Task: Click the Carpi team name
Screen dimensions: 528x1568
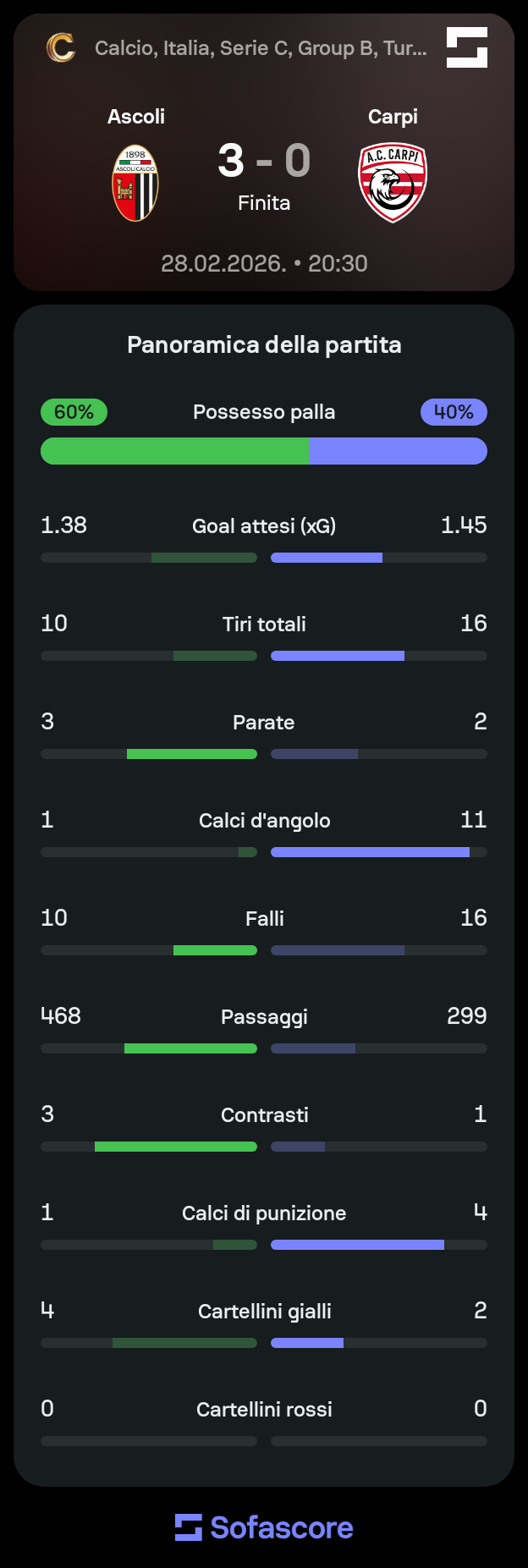Action: click(x=393, y=117)
